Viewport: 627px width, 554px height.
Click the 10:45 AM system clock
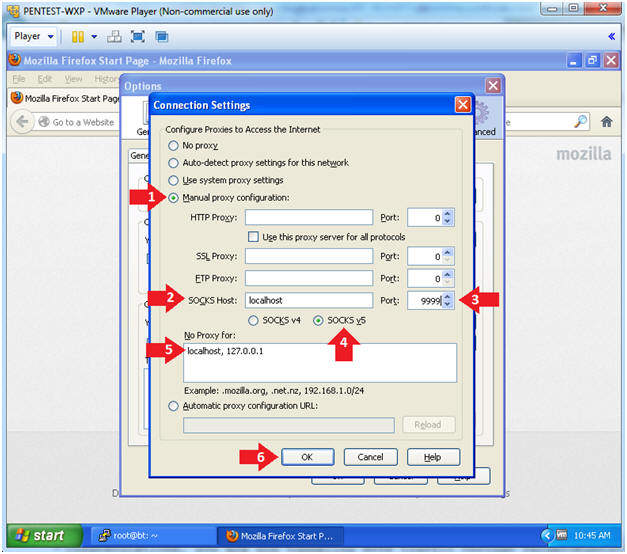click(x=592, y=535)
